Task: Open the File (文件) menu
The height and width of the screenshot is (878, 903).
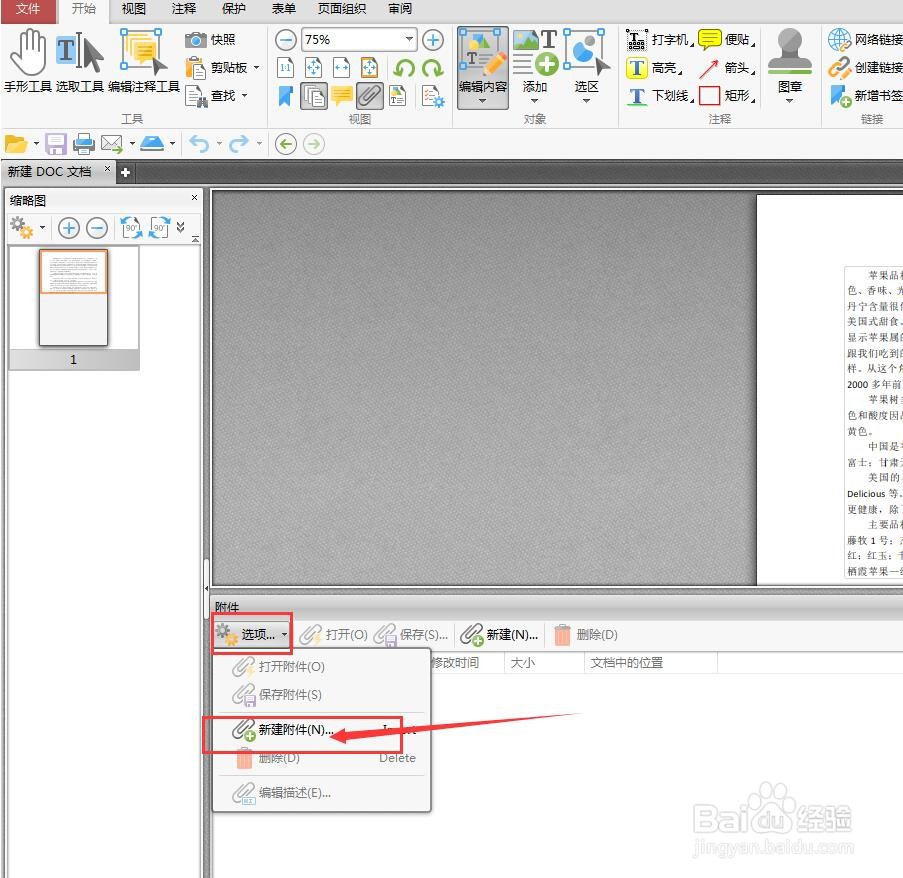Action: point(28,9)
